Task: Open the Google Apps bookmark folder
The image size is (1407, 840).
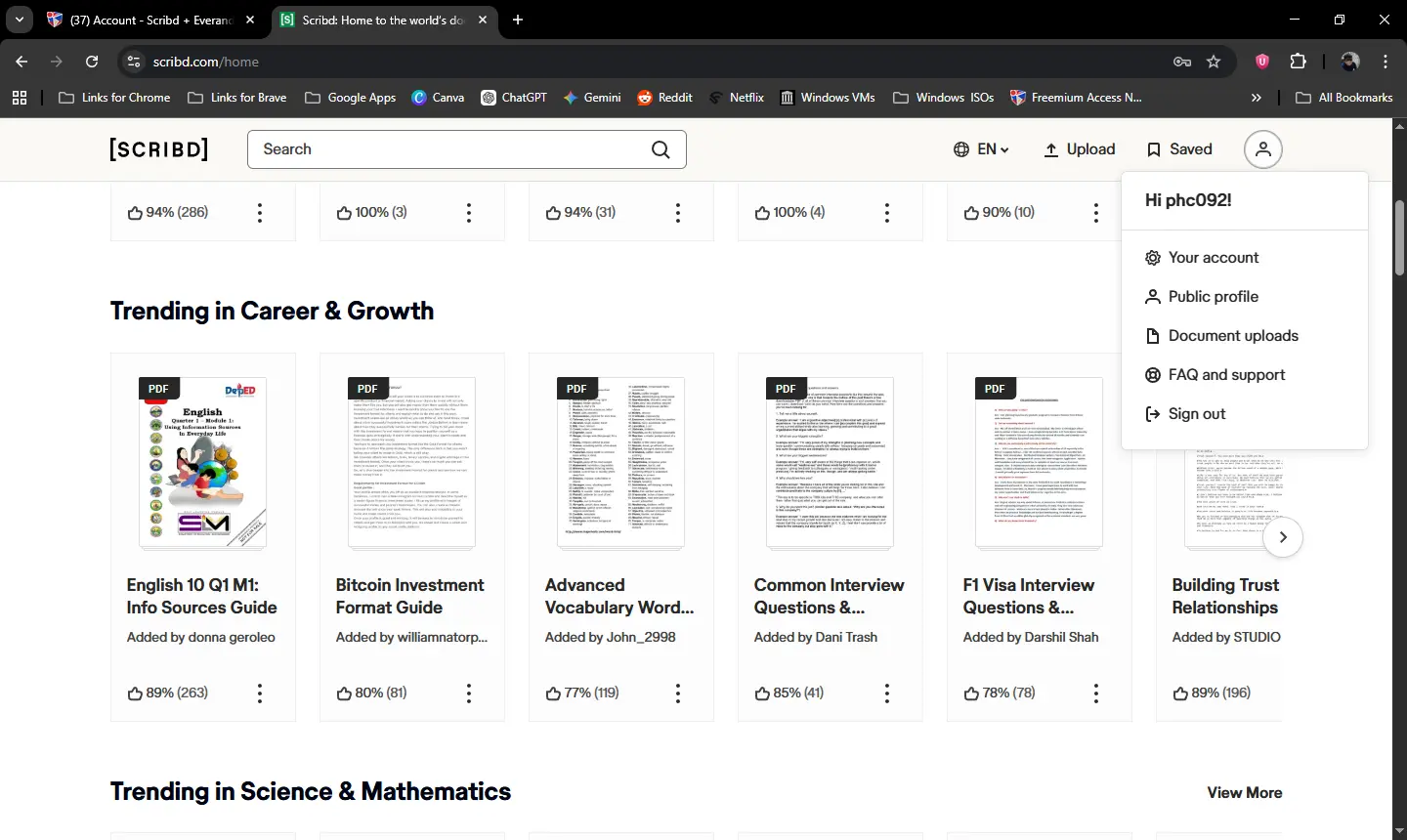Action: [x=351, y=98]
